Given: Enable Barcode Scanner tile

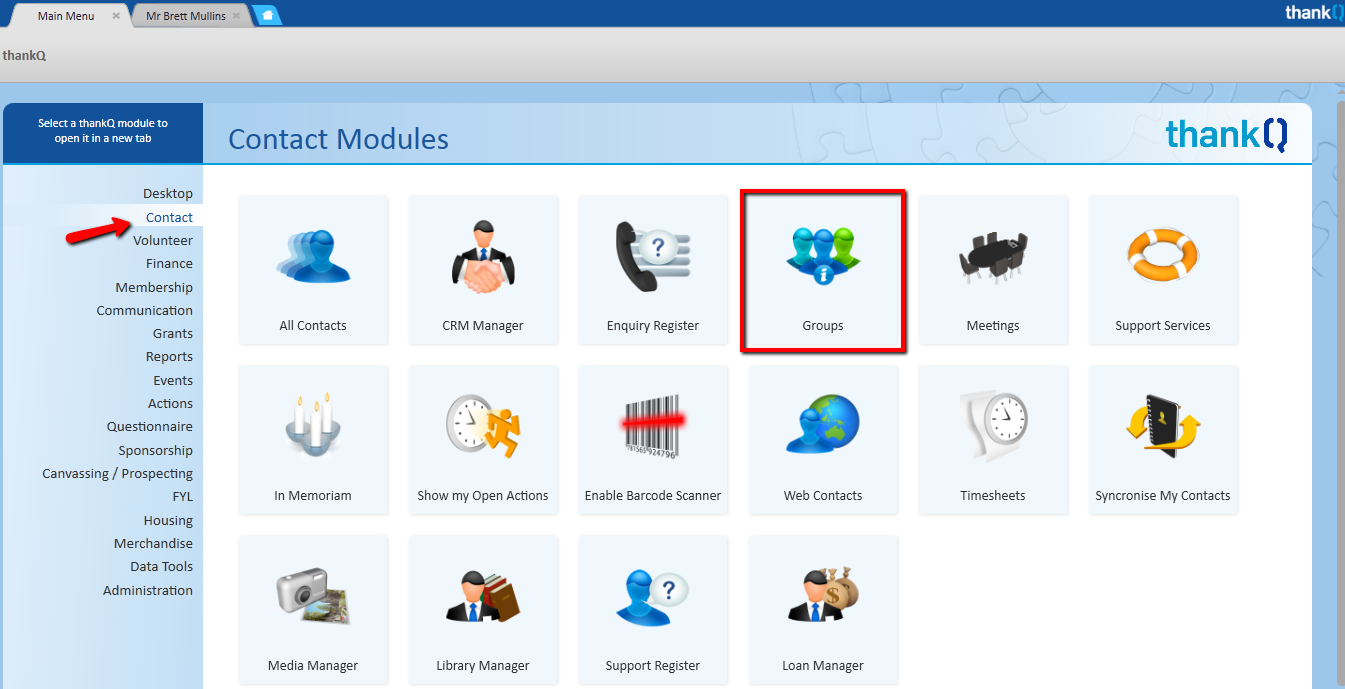Looking at the screenshot, I should (653, 438).
